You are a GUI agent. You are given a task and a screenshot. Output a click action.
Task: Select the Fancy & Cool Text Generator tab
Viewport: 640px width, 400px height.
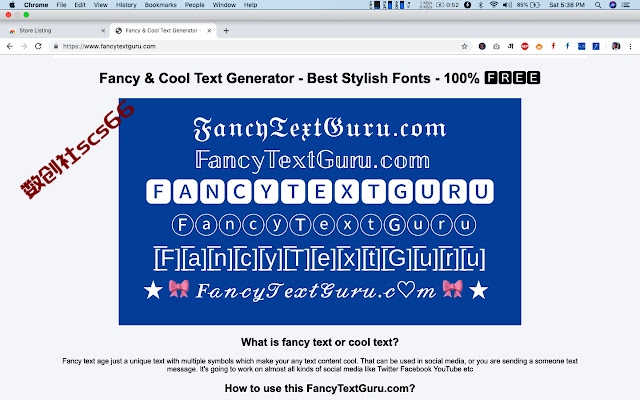[163, 31]
